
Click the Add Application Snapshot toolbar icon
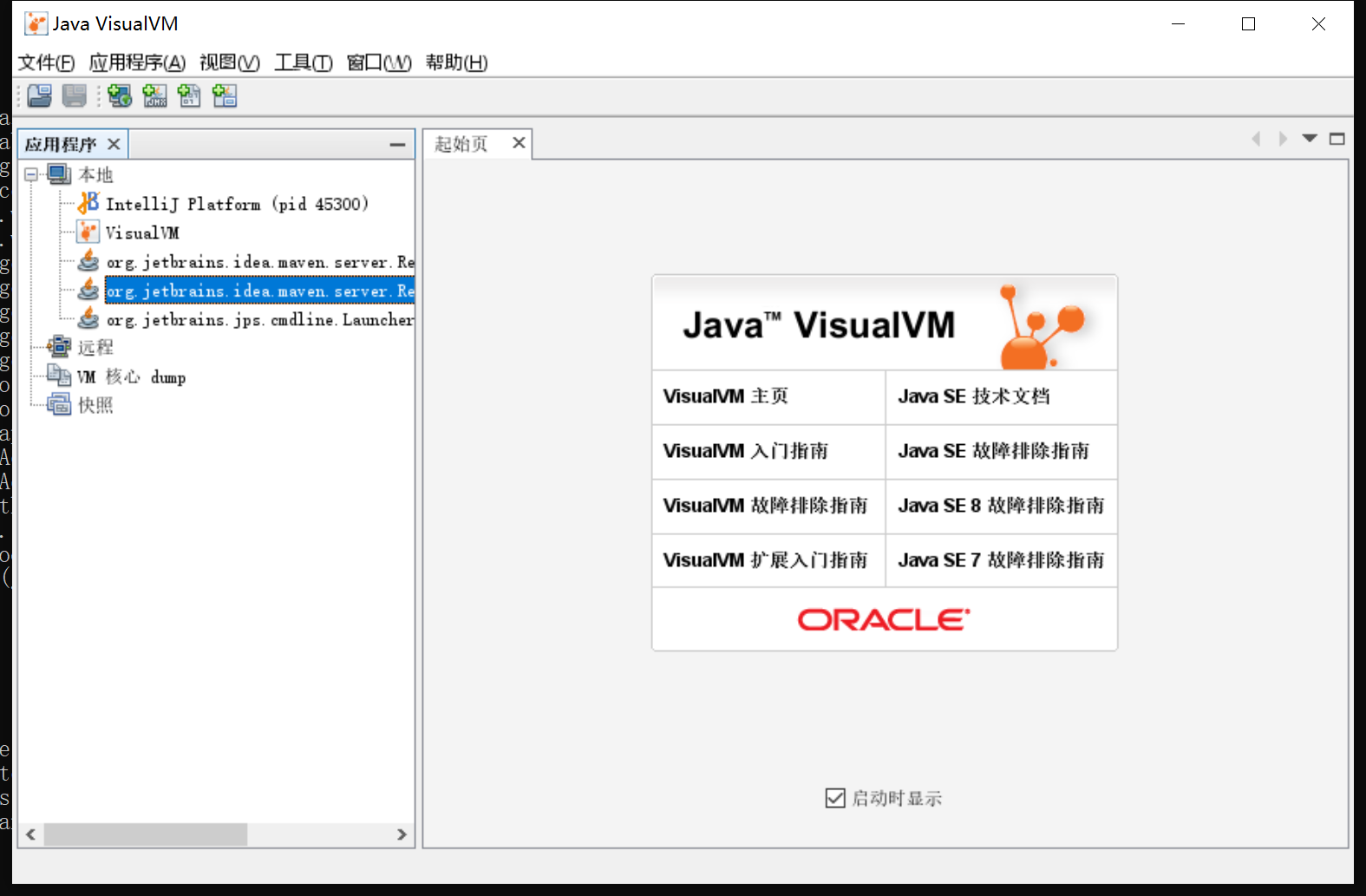(225, 95)
